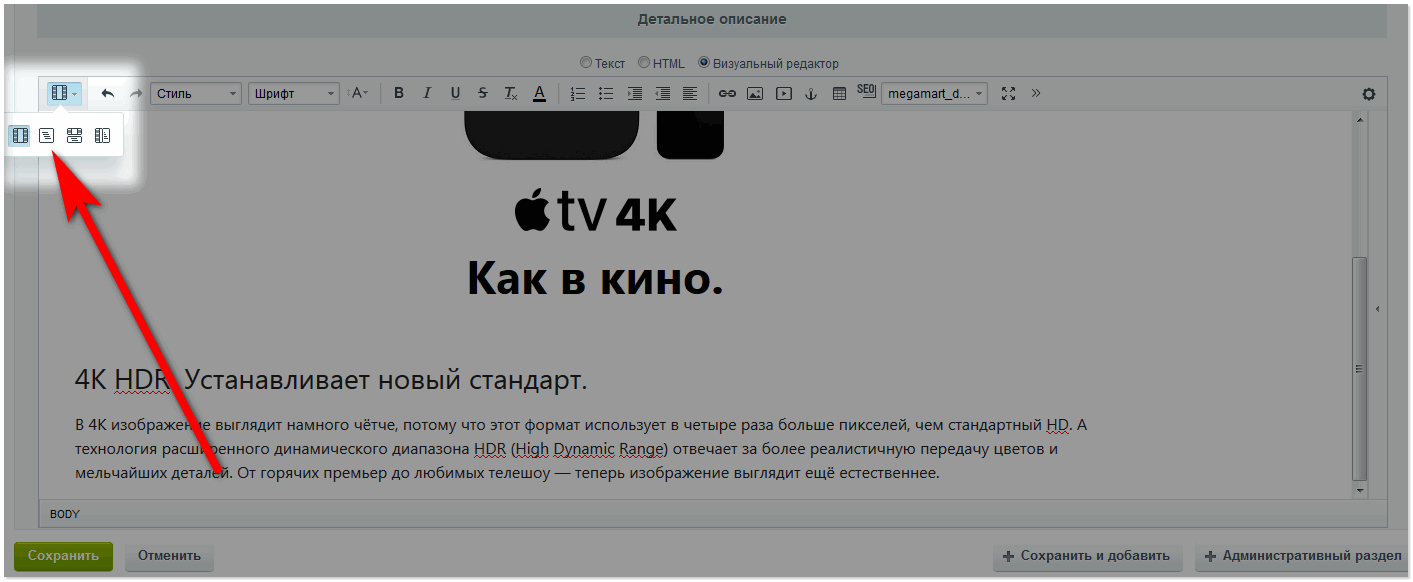The width and height of the screenshot is (1413, 582).
Task: Click the scrollbar up arrow
Action: (1358, 119)
